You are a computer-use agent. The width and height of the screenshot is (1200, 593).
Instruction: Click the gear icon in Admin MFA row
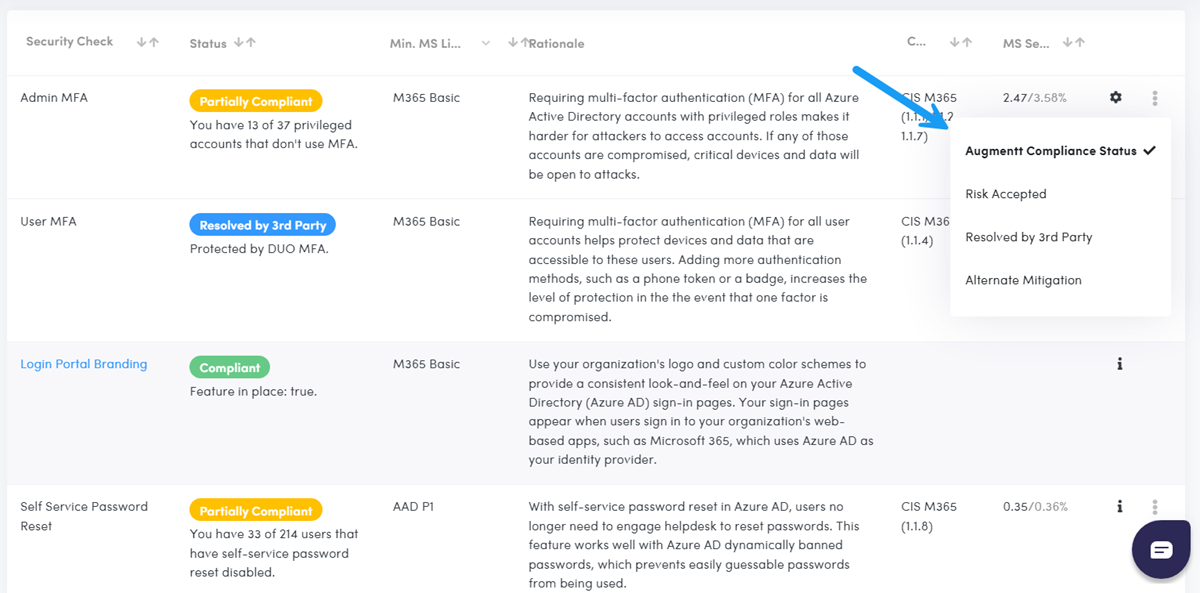click(x=1116, y=98)
